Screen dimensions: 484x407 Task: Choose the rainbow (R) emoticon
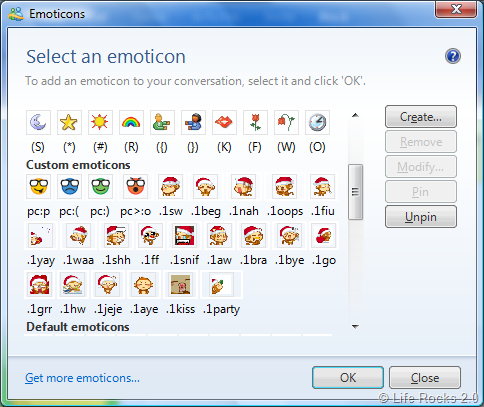click(131, 122)
